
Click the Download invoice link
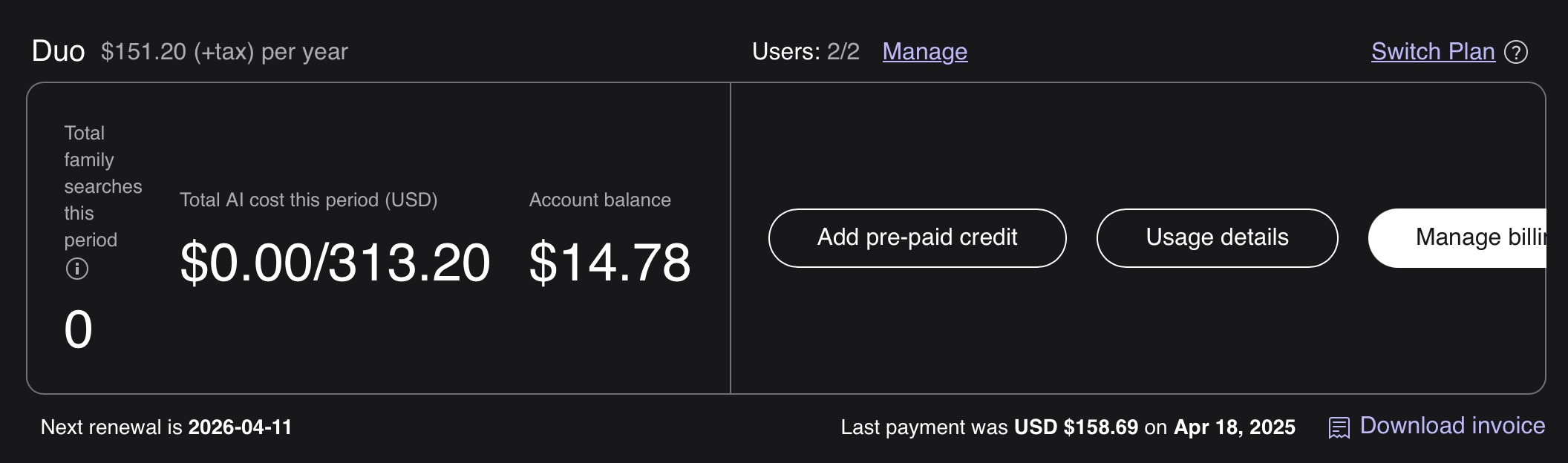coord(1451,426)
